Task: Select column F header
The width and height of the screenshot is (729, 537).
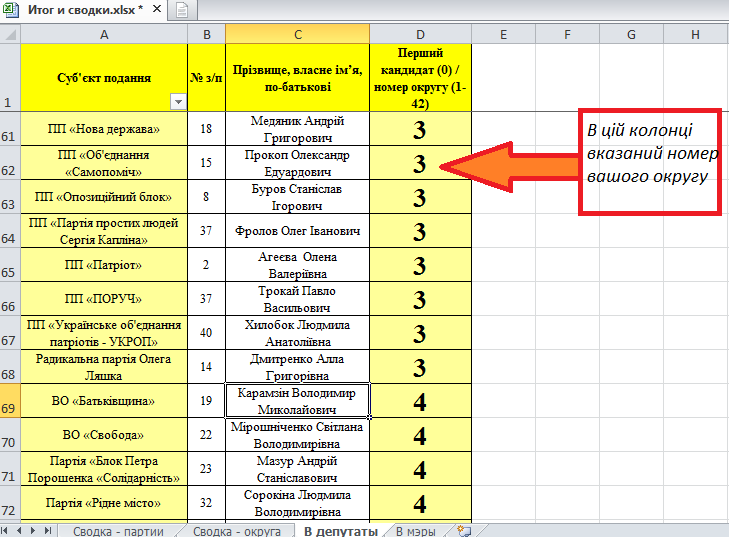Action: pyautogui.click(x=567, y=34)
